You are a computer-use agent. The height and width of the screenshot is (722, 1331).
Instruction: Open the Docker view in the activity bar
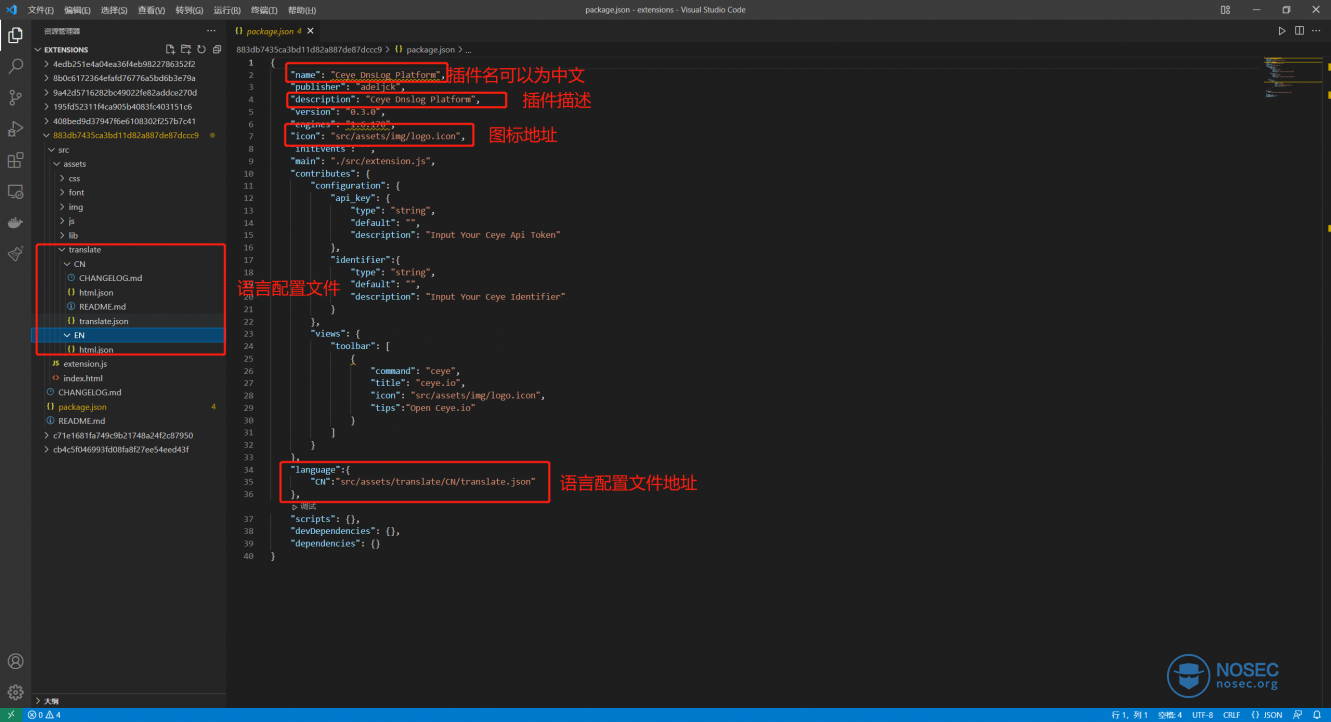(x=15, y=223)
